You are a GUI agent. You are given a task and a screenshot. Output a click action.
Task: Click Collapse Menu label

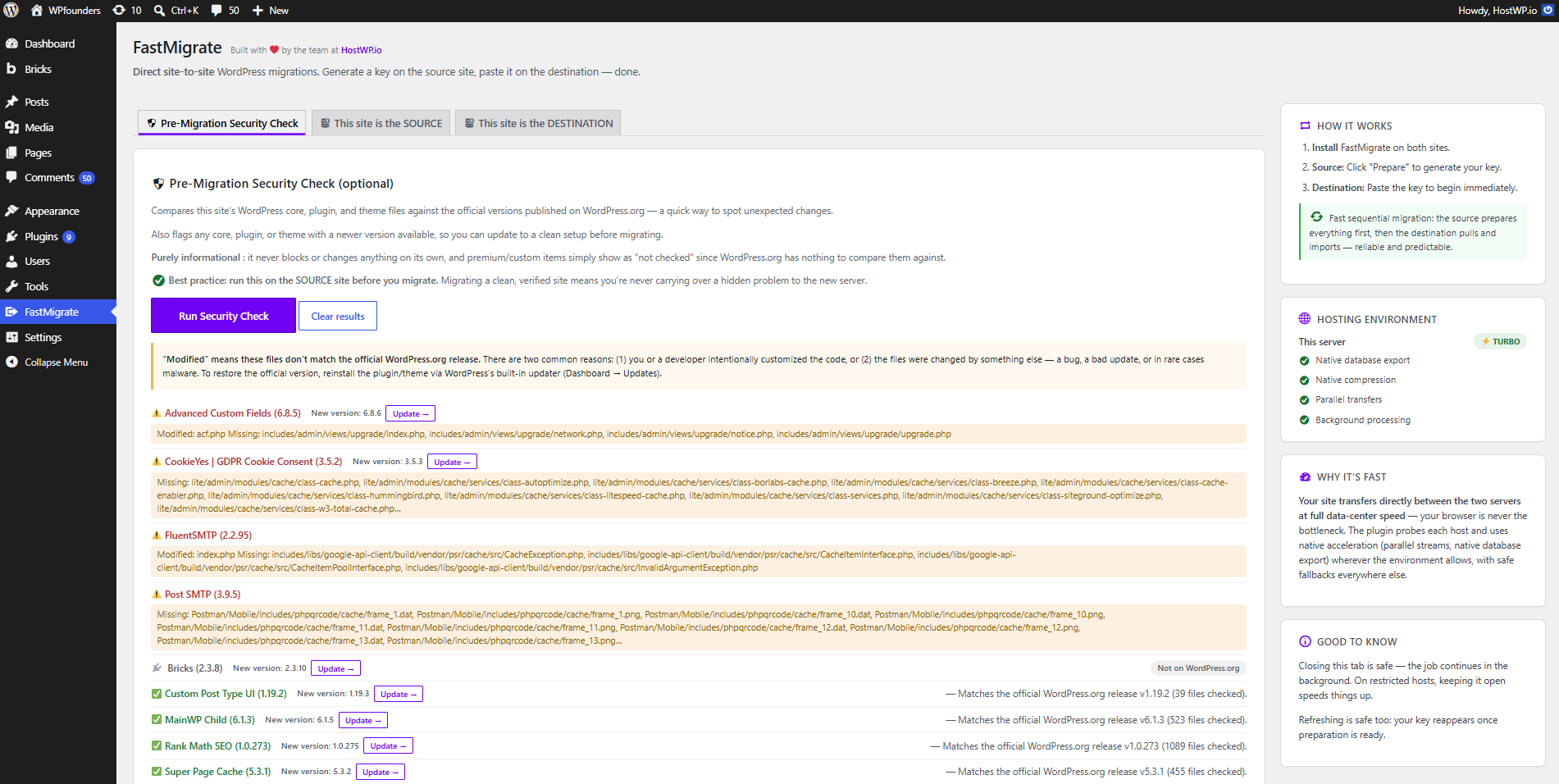(x=56, y=362)
